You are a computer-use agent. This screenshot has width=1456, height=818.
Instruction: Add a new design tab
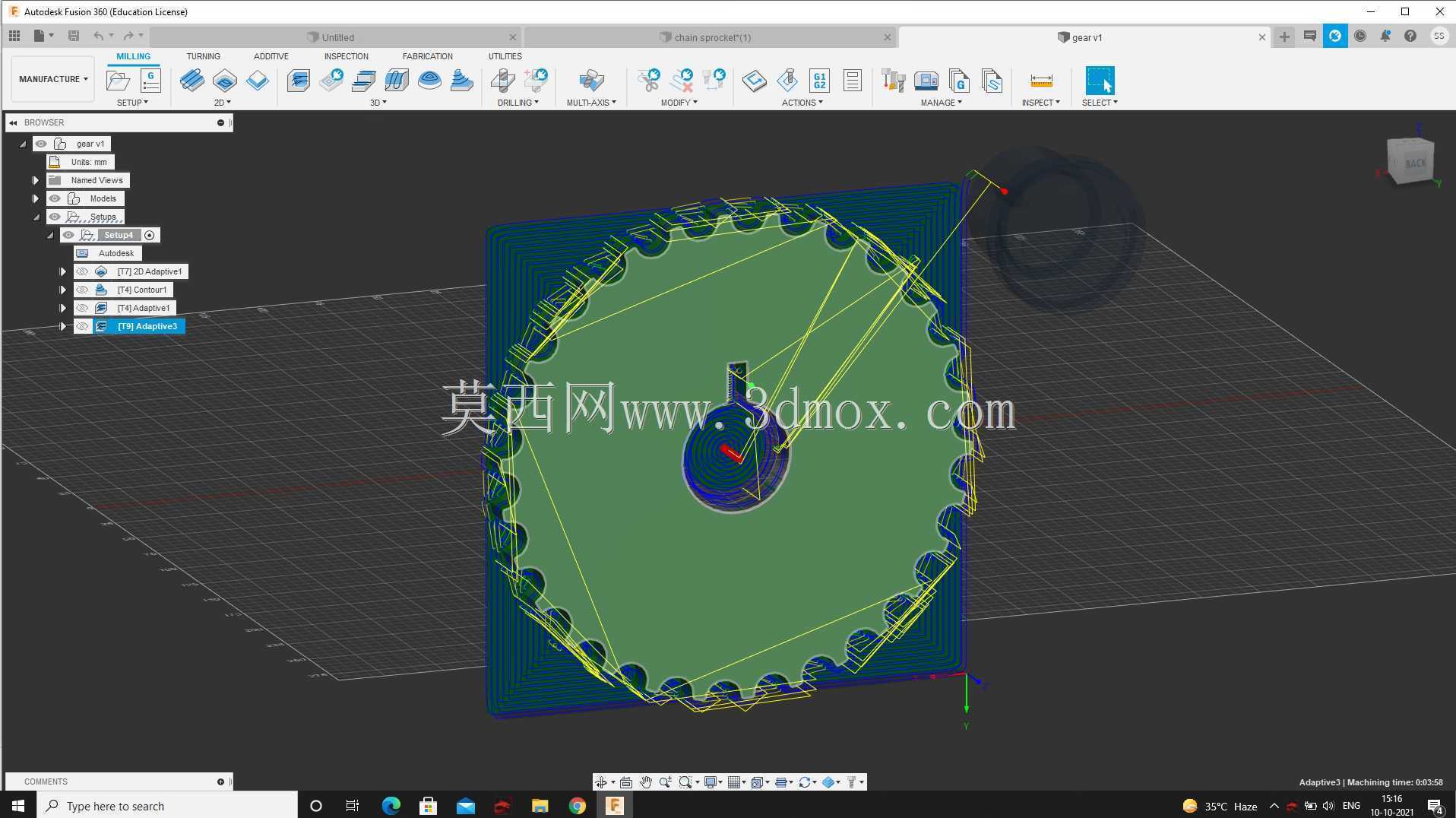1284,36
